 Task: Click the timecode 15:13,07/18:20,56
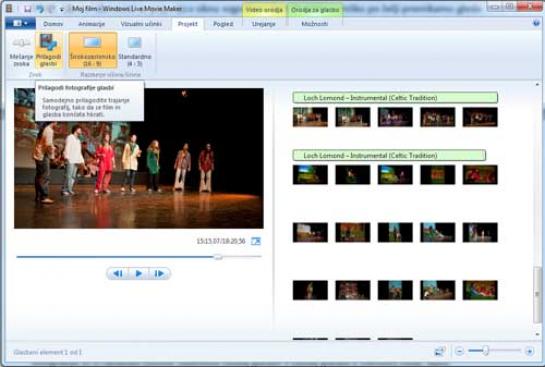221,241
